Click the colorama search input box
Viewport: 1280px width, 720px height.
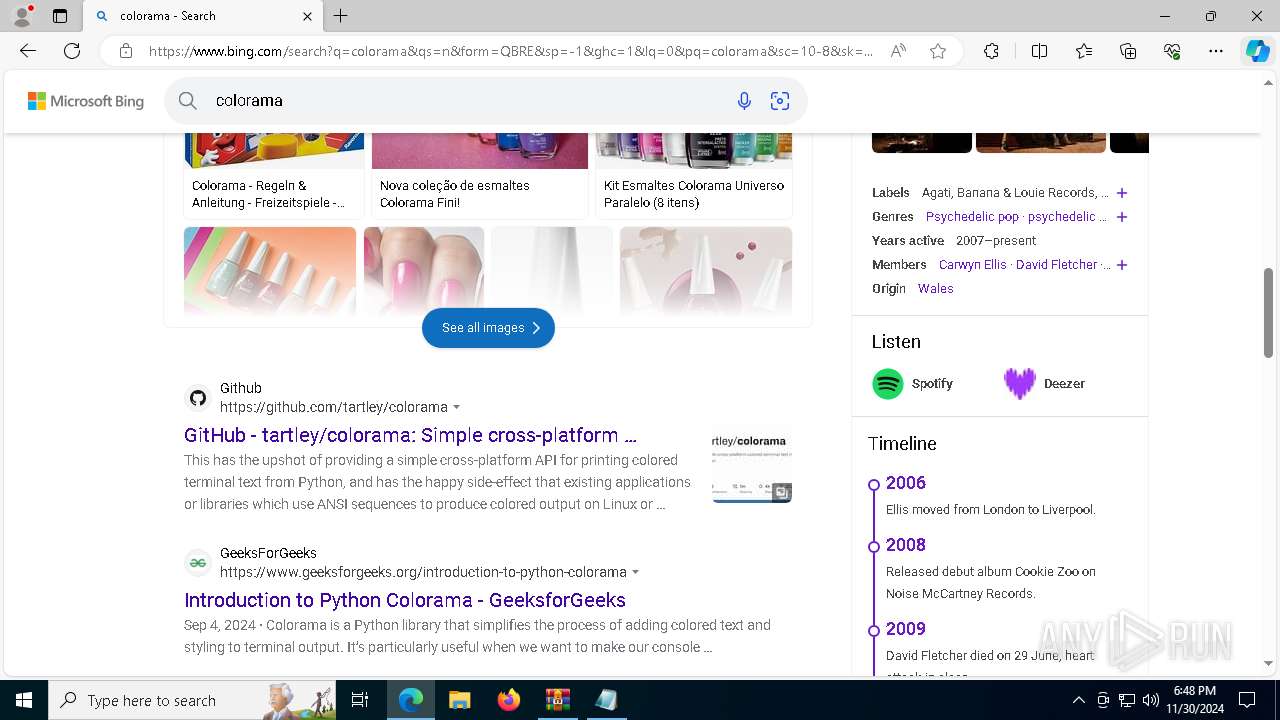tap(465, 100)
